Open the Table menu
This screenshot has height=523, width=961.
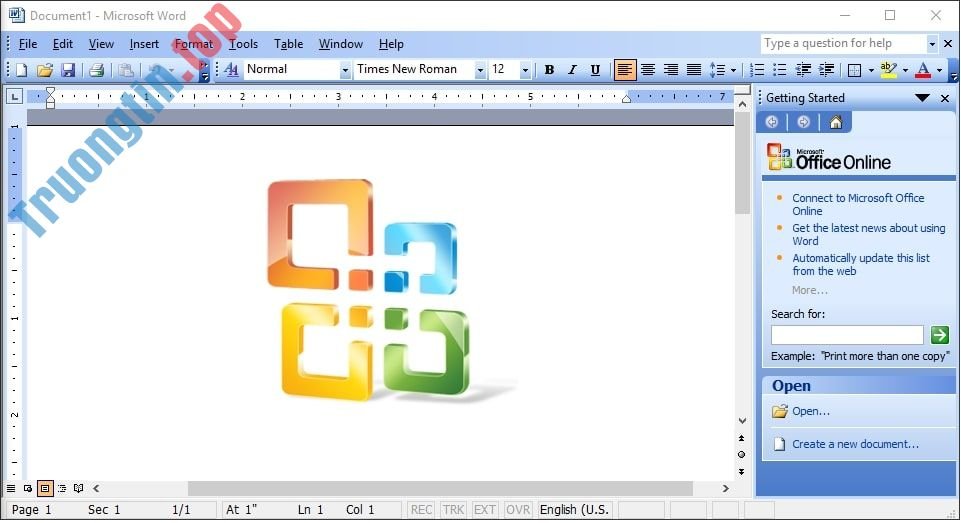pyautogui.click(x=288, y=44)
